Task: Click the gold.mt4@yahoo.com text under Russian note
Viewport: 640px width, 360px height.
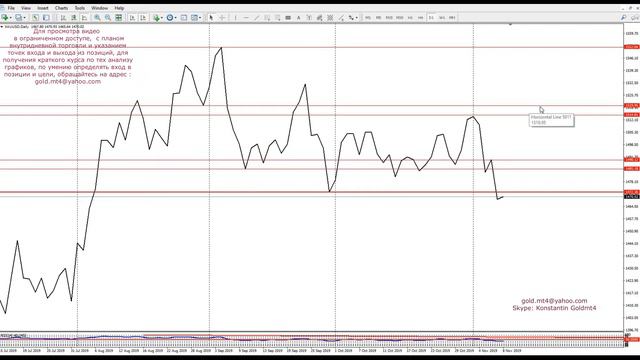Action: (x=68, y=82)
